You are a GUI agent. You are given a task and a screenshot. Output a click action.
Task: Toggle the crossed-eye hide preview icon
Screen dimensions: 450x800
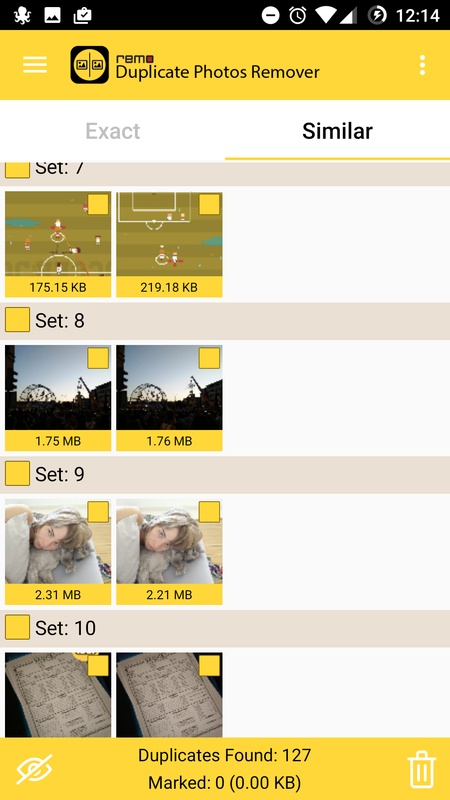(34, 769)
